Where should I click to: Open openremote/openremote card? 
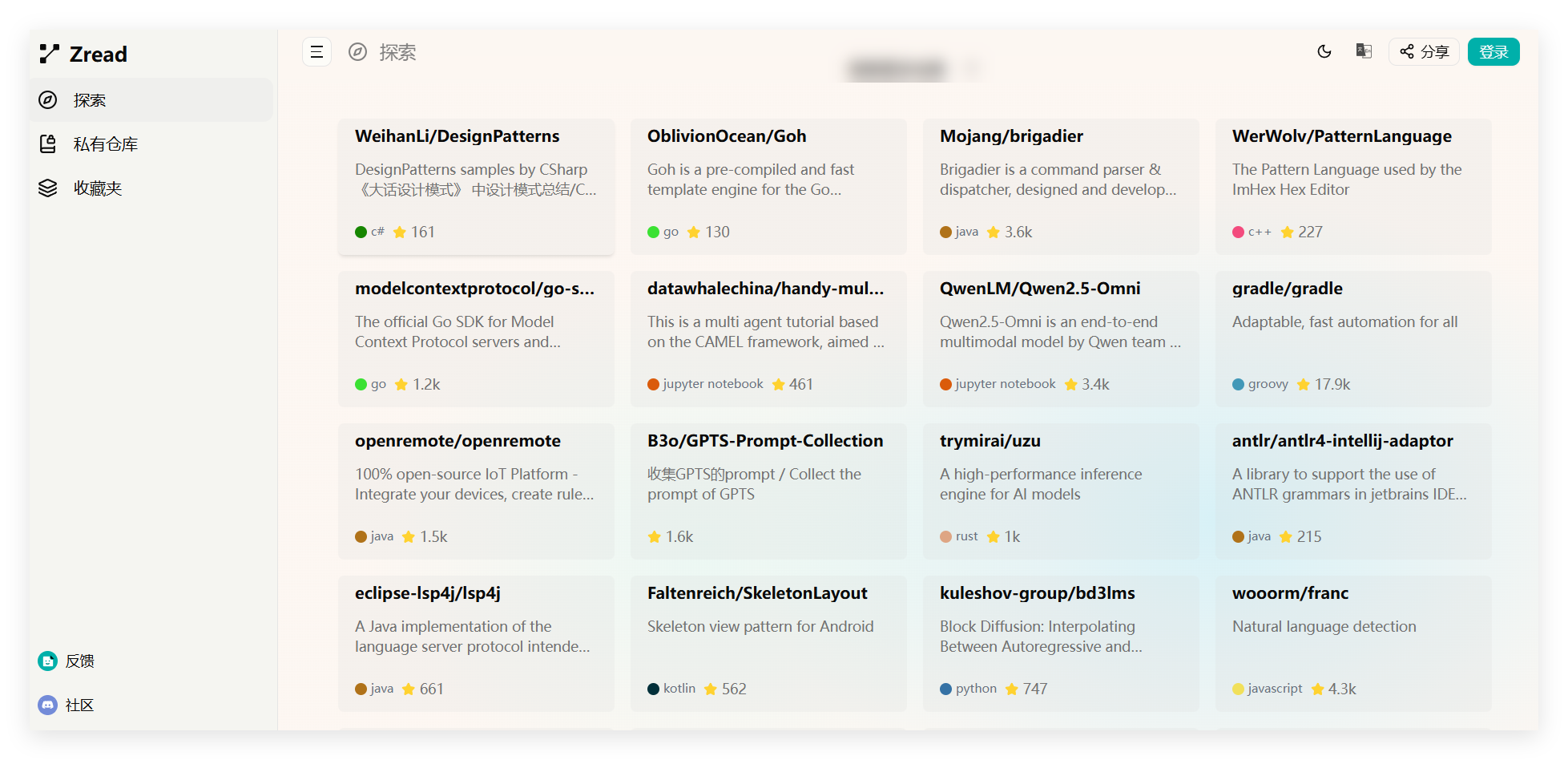tap(476, 491)
